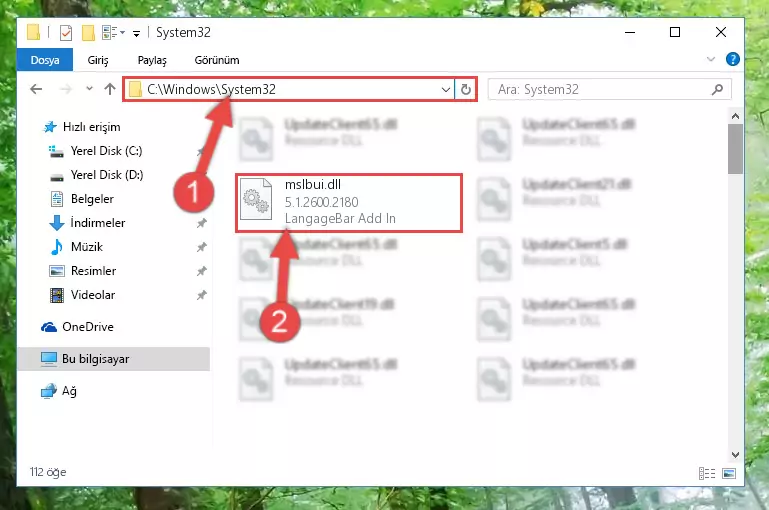Click the Ara: System32 search field
Screen dimensions: 769x510
click(x=610, y=89)
